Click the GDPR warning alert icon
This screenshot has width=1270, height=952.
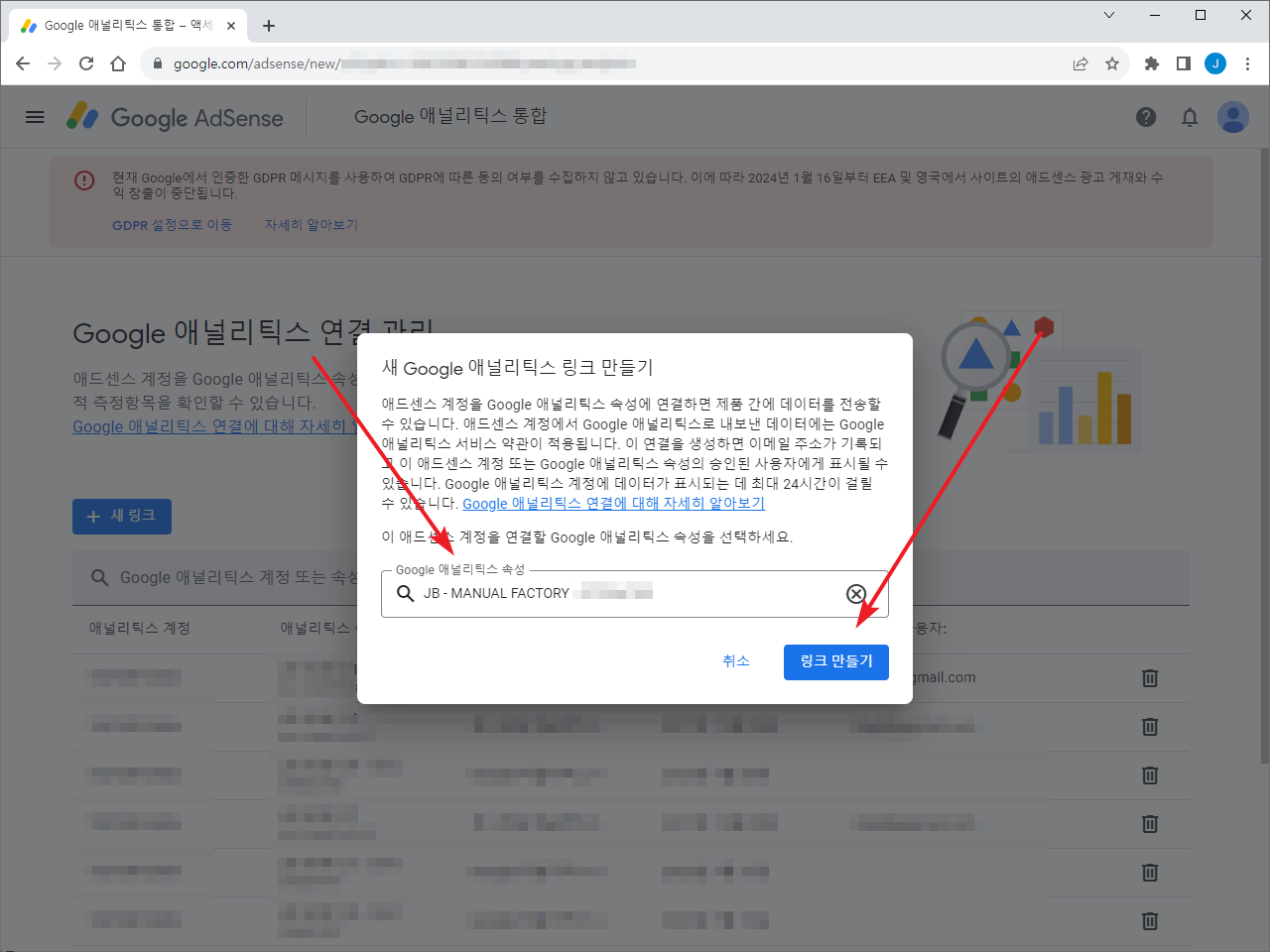pos(84,180)
